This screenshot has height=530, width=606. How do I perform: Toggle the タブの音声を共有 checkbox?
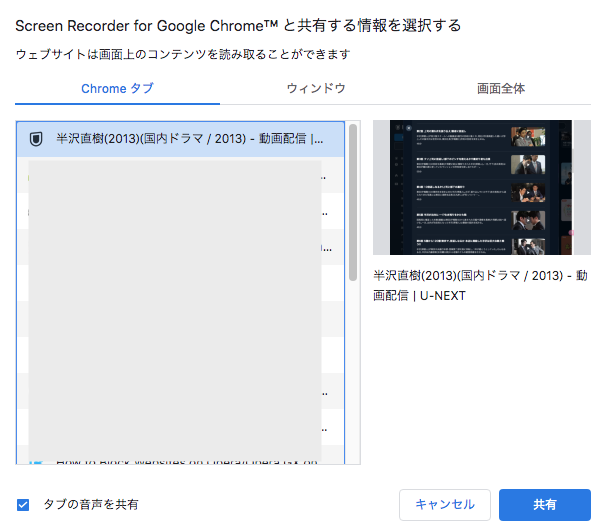pyautogui.click(x=23, y=504)
